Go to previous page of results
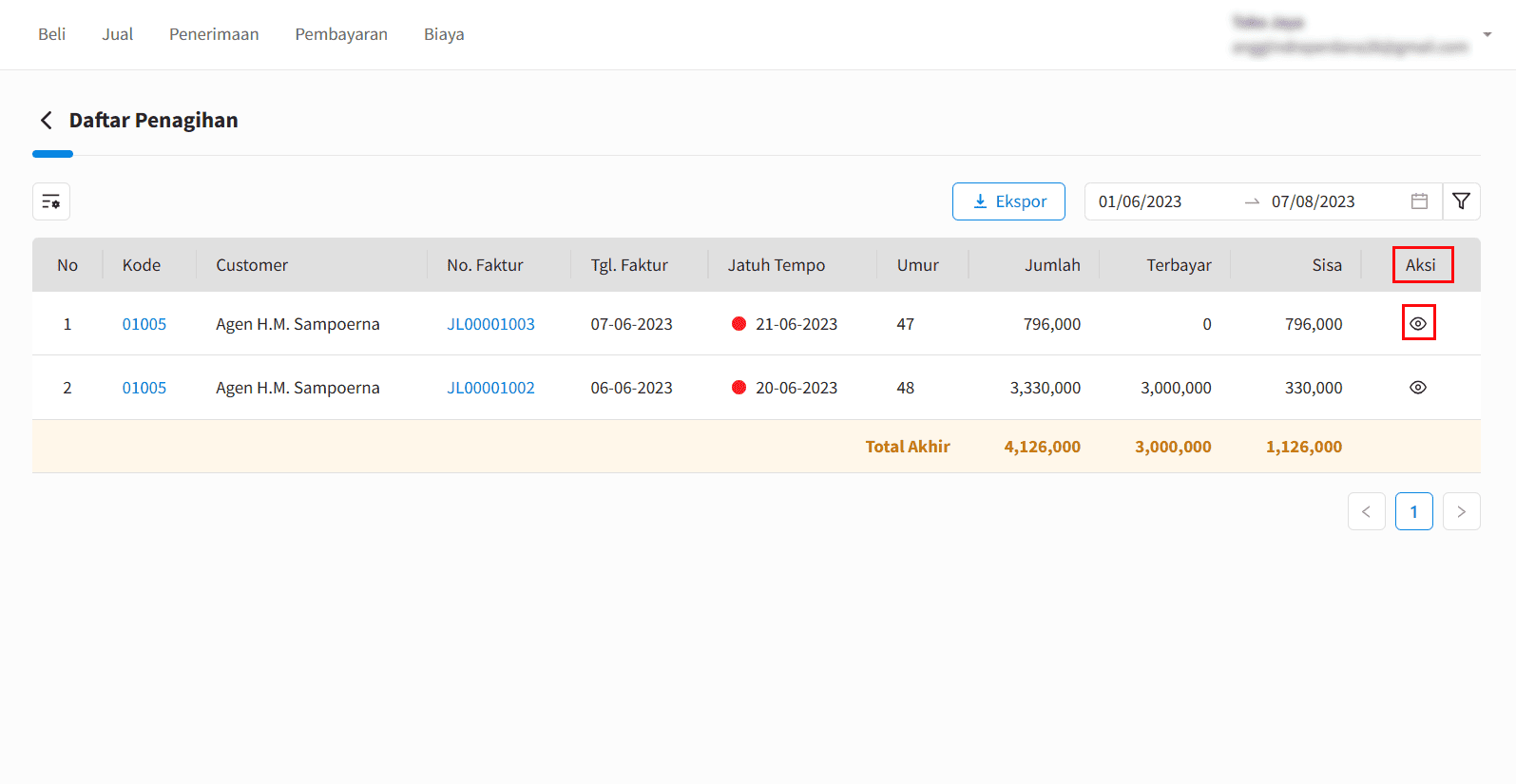 click(1366, 511)
